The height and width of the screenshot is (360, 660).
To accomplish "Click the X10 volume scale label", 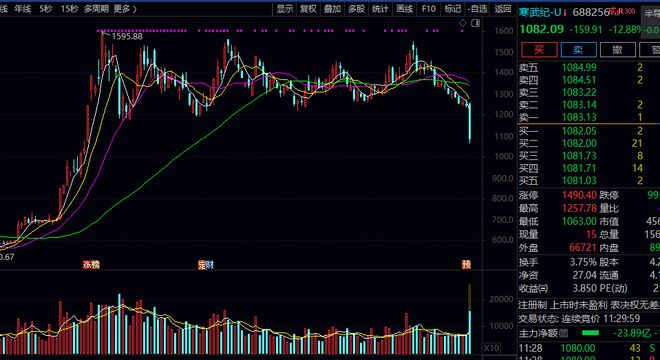I will pos(491,348).
